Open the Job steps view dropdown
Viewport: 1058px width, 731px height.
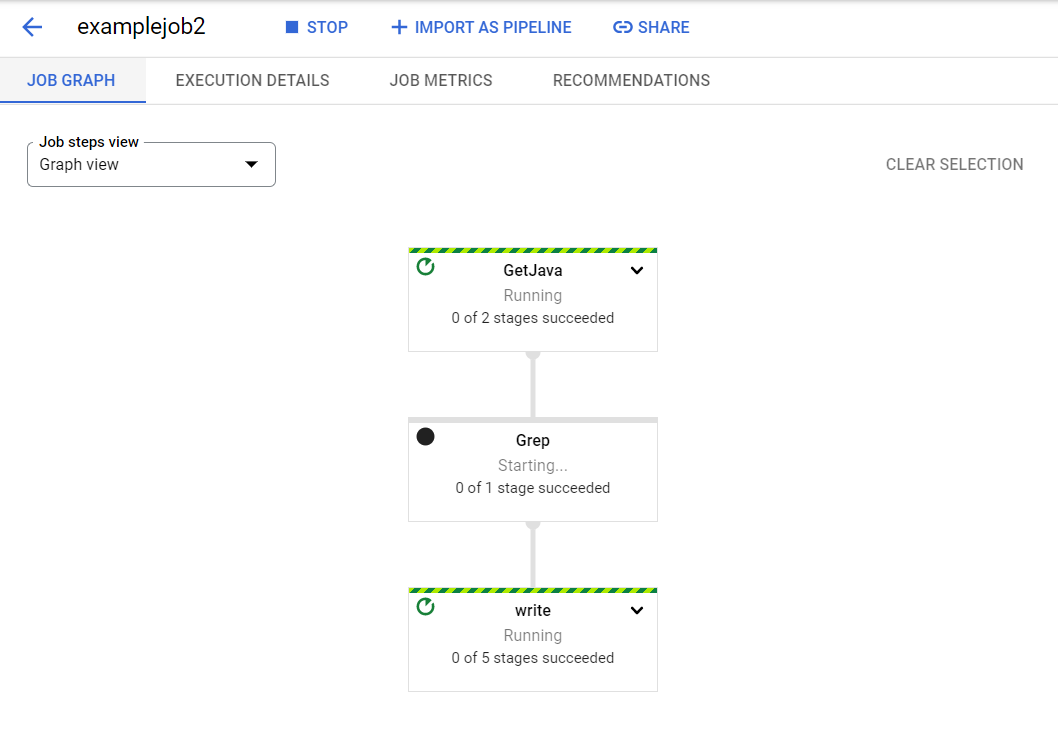click(251, 164)
